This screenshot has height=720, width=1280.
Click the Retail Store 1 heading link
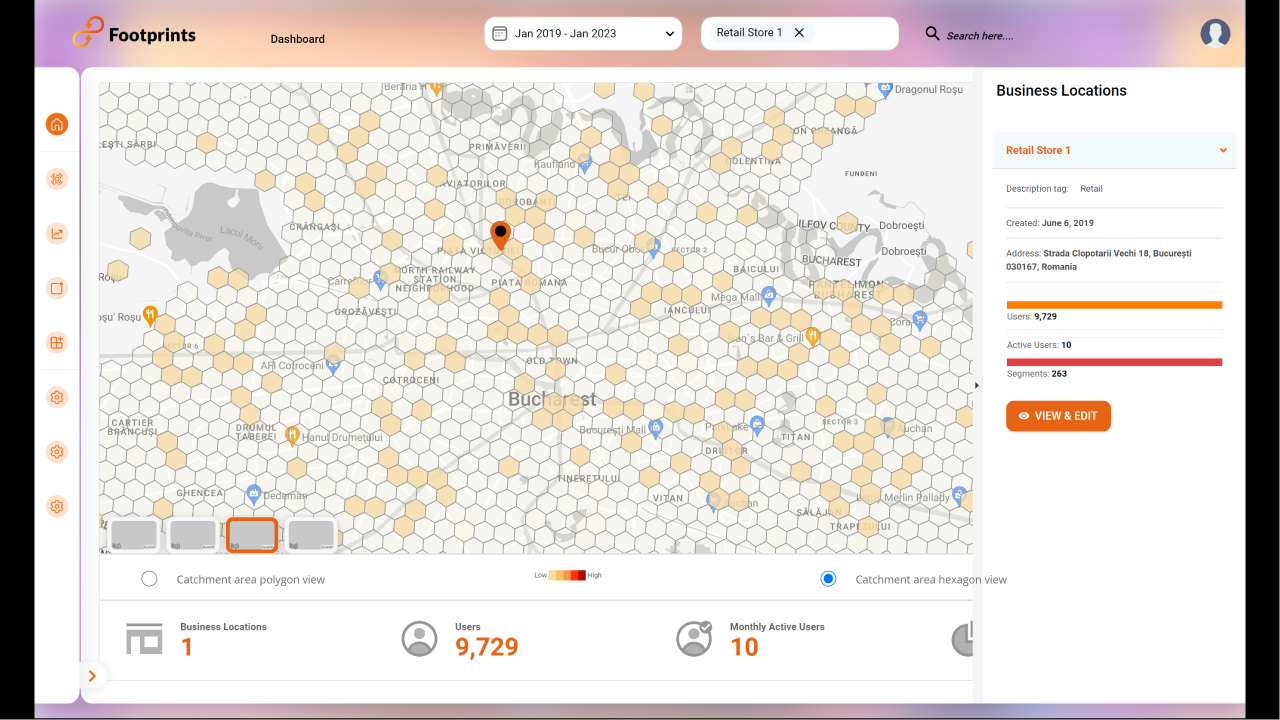click(x=1038, y=150)
